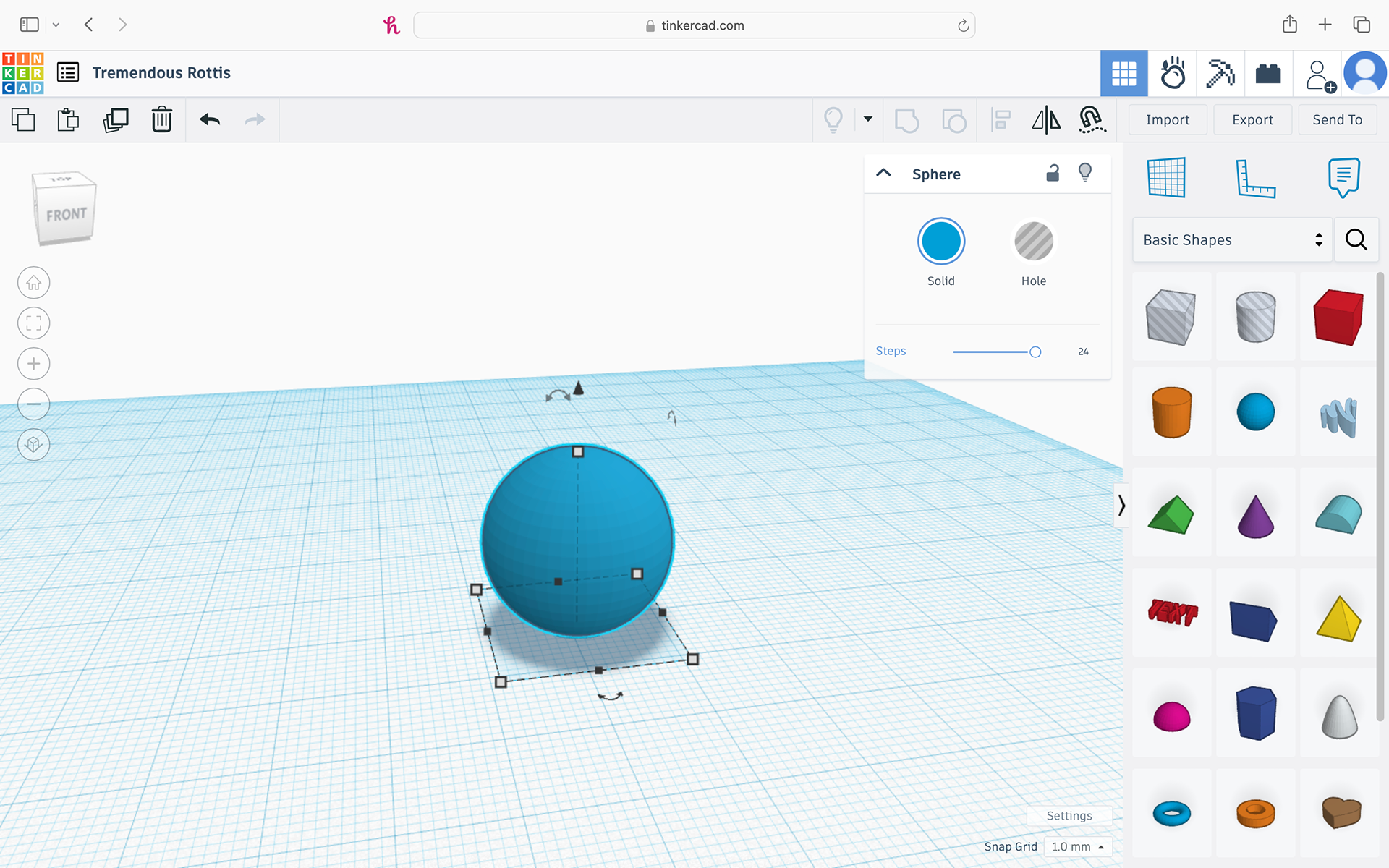
Task: Open the designs list icon
Action: pyautogui.click(x=68, y=72)
